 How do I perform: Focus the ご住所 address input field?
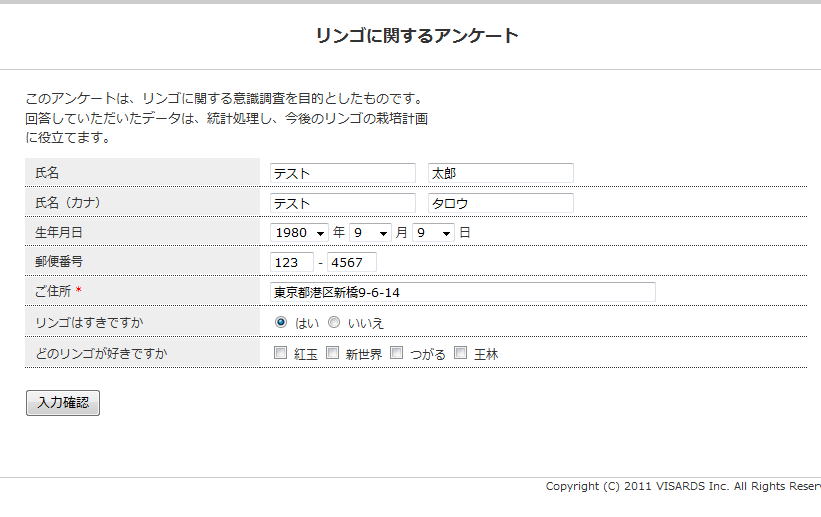pyautogui.click(x=462, y=292)
